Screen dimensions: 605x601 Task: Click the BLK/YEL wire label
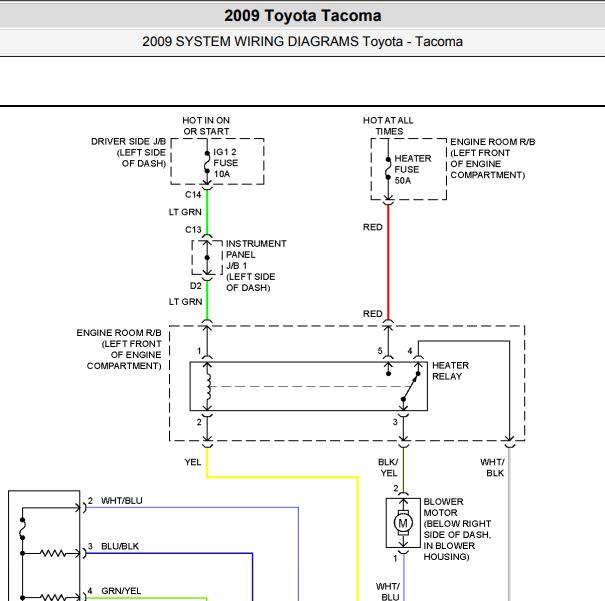click(388, 468)
